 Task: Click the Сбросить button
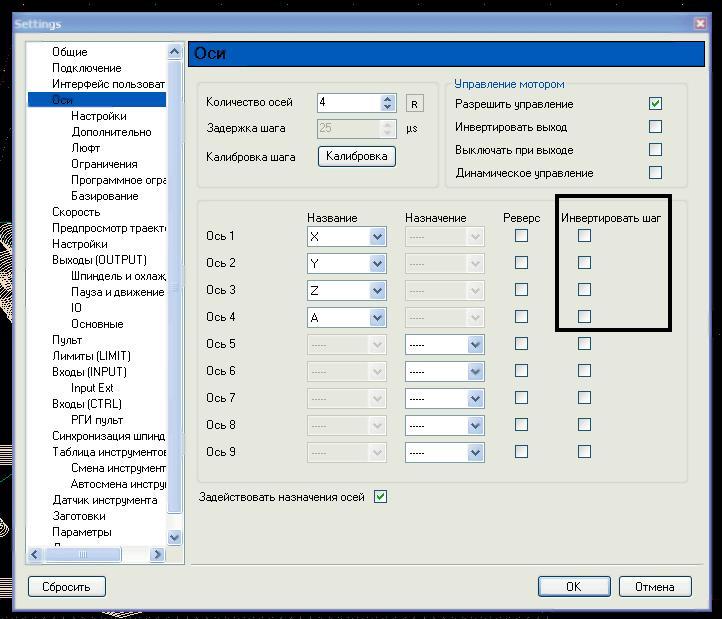66,587
